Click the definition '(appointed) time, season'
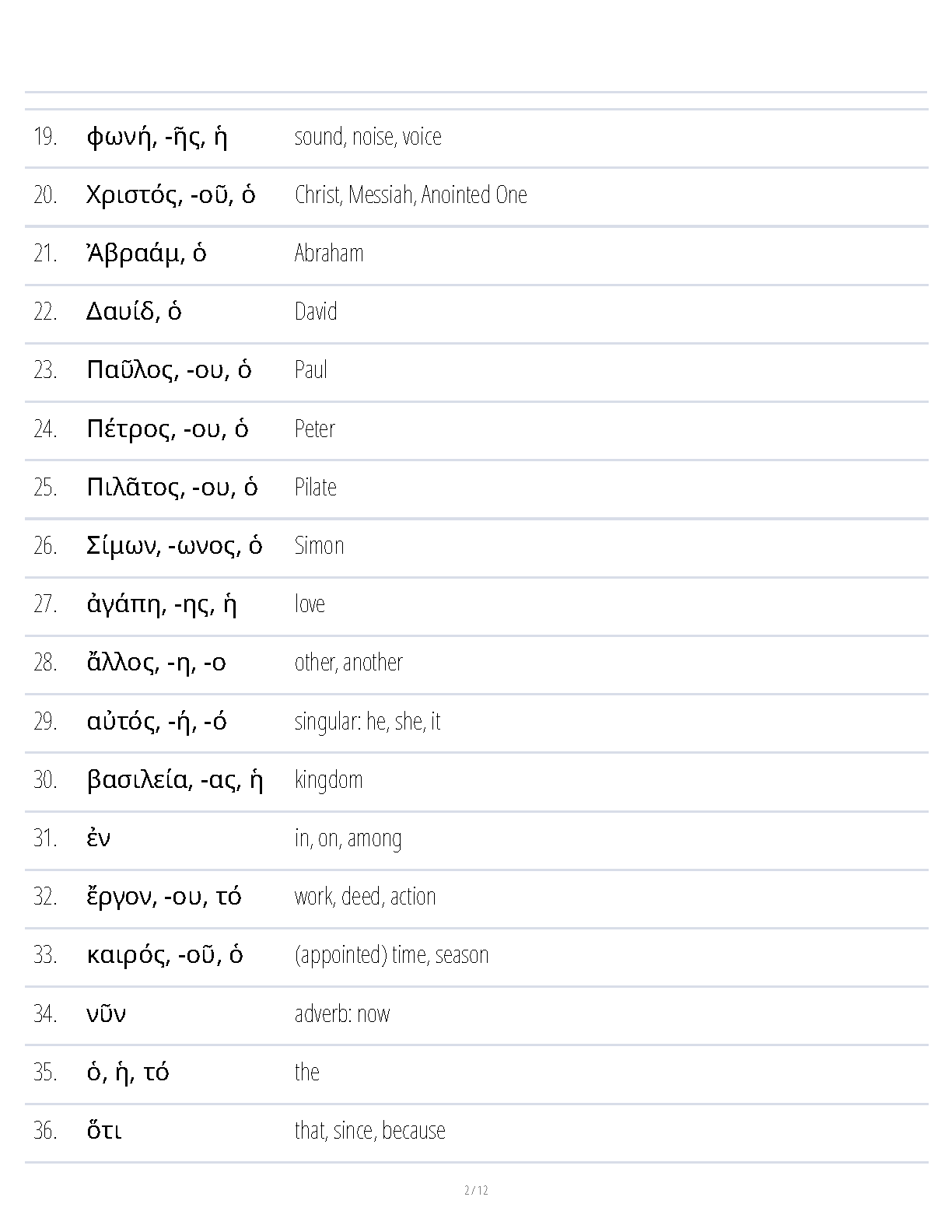The image size is (952, 1232). tap(392, 955)
